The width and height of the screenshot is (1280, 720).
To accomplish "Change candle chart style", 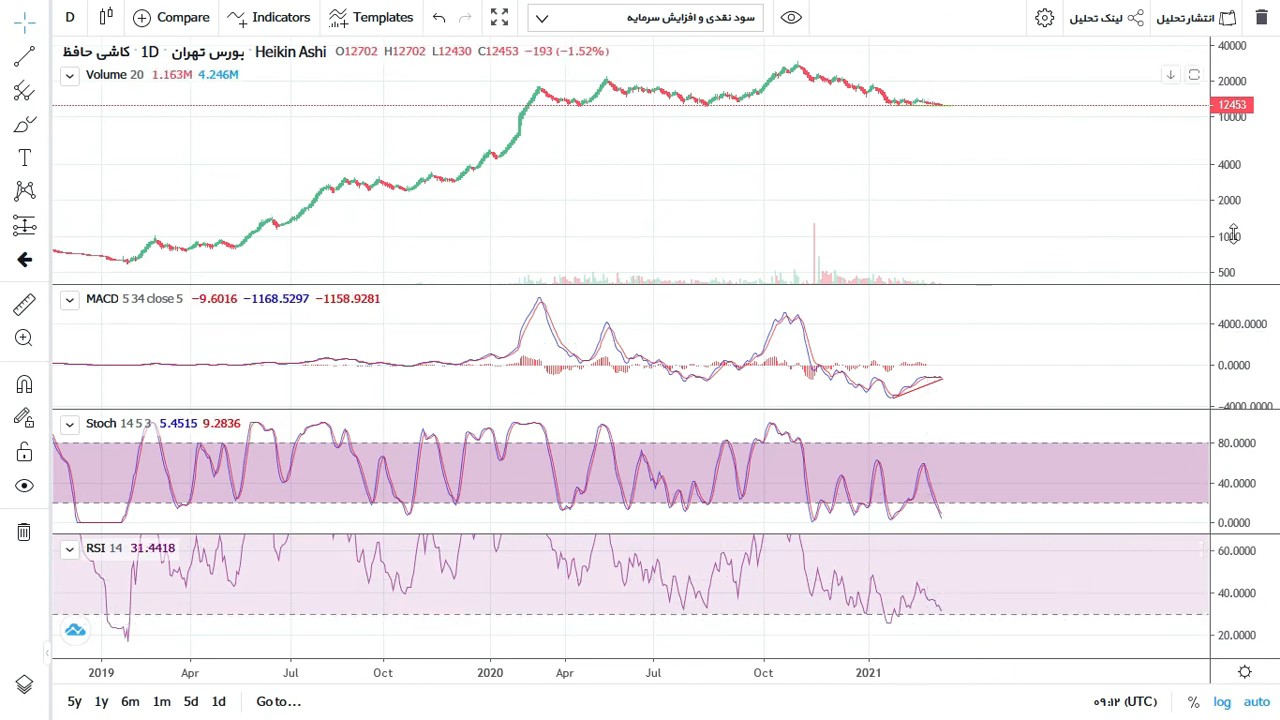I will click(x=106, y=17).
